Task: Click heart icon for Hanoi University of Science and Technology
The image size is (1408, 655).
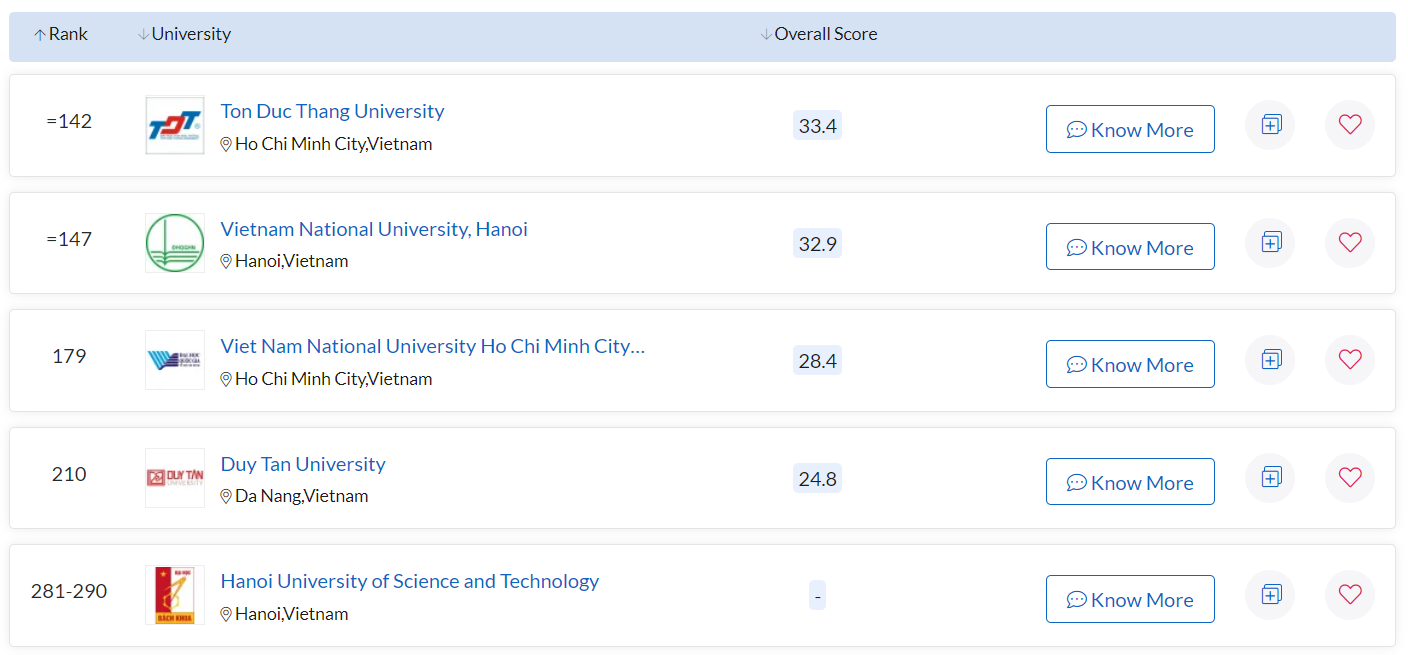Action: 1350,595
